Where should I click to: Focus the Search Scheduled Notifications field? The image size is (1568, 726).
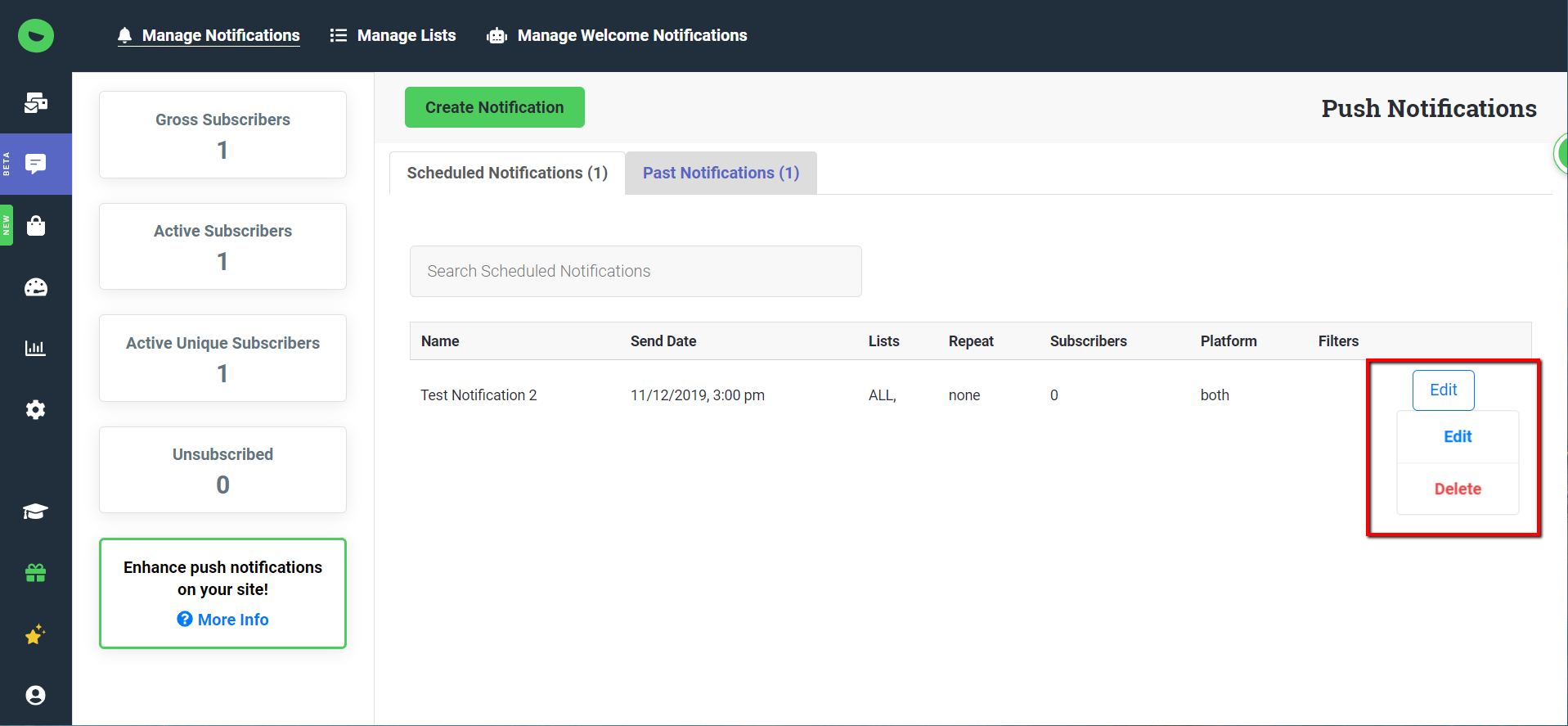[636, 271]
